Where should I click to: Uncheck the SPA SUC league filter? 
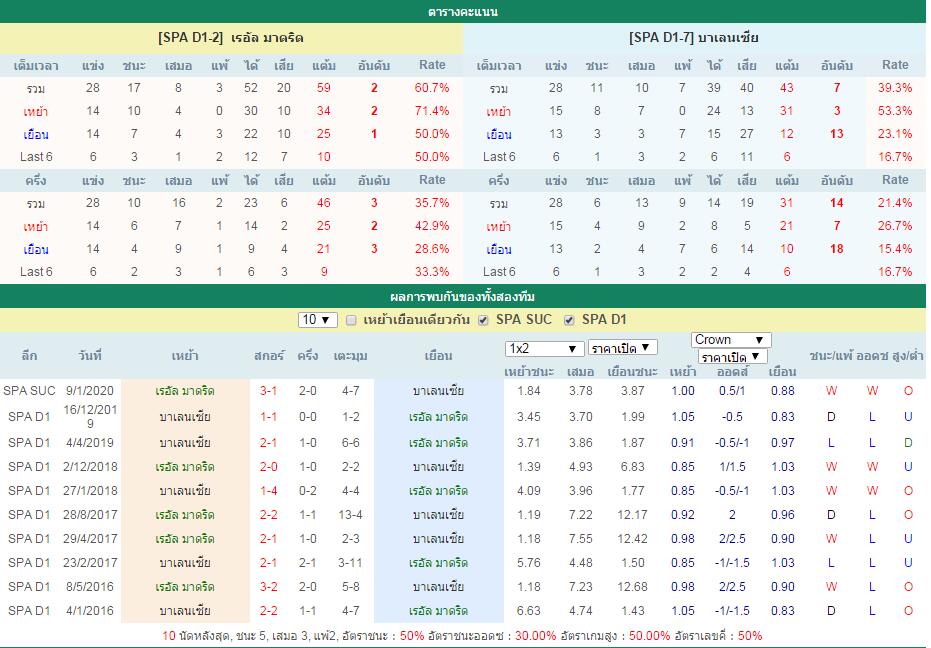tap(483, 320)
